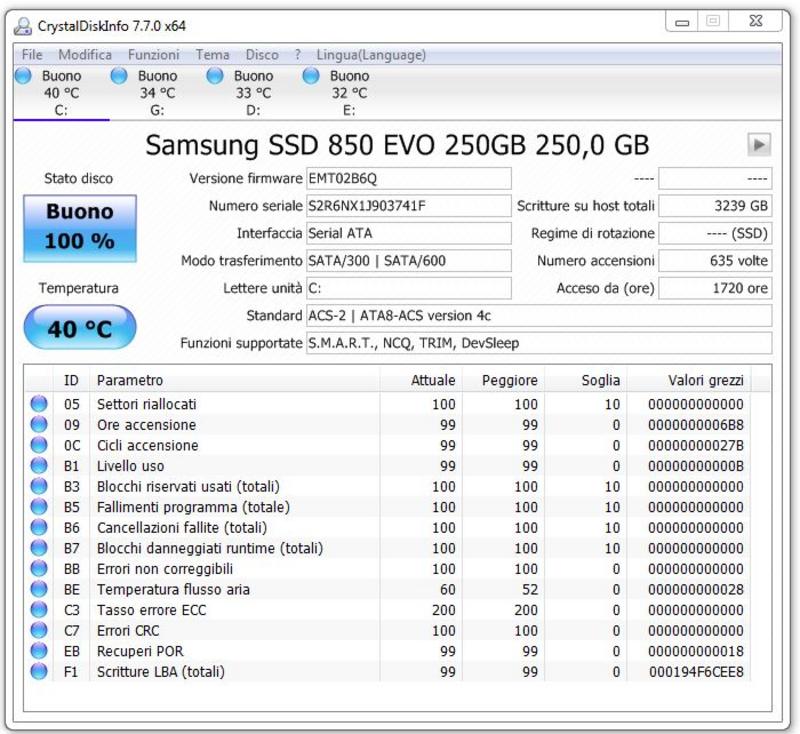Click the power-on hours value 1720 ore
The width and height of the screenshot is (800, 734).
pyautogui.click(x=715, y=288)
